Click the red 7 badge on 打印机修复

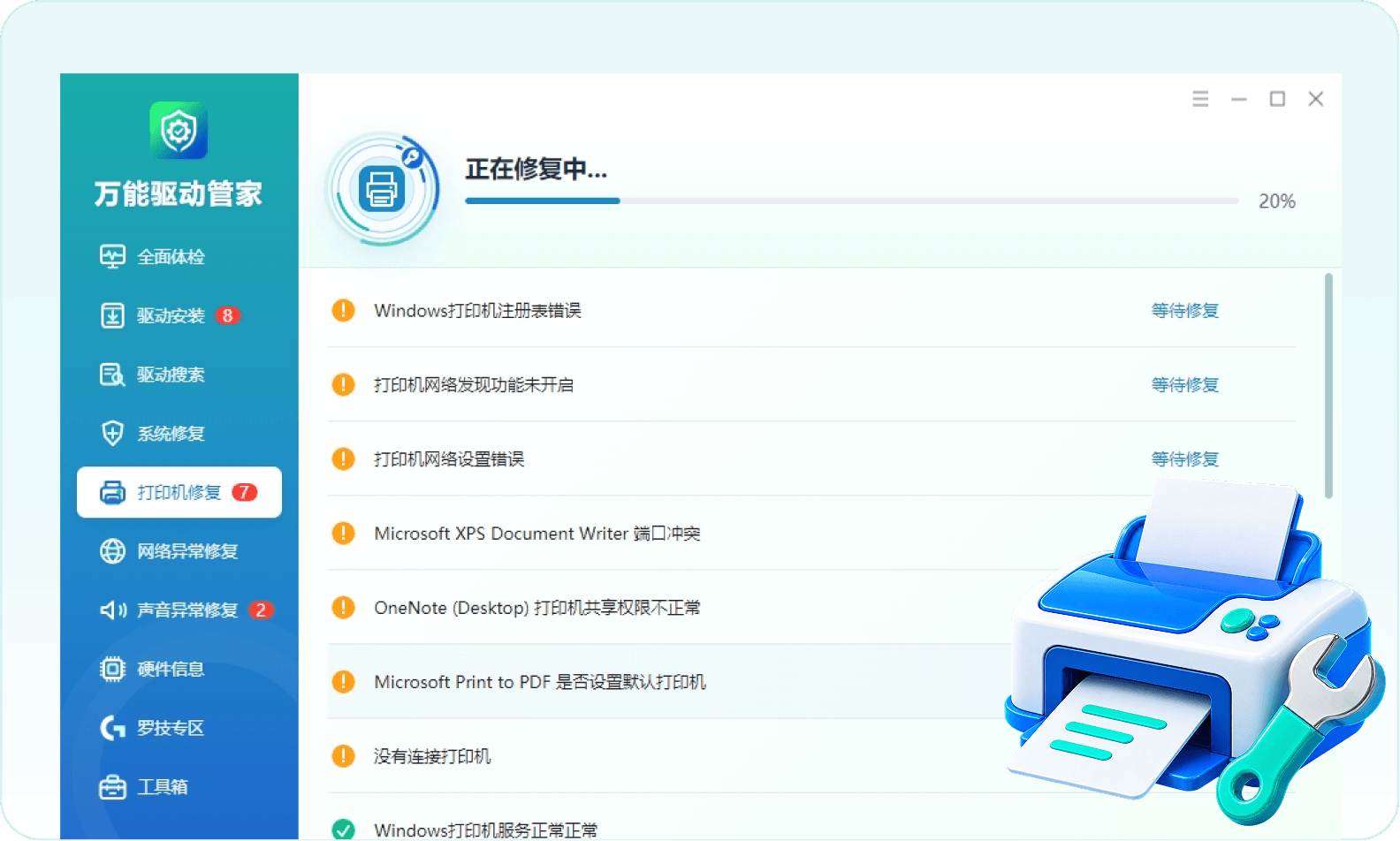[245, 492]
